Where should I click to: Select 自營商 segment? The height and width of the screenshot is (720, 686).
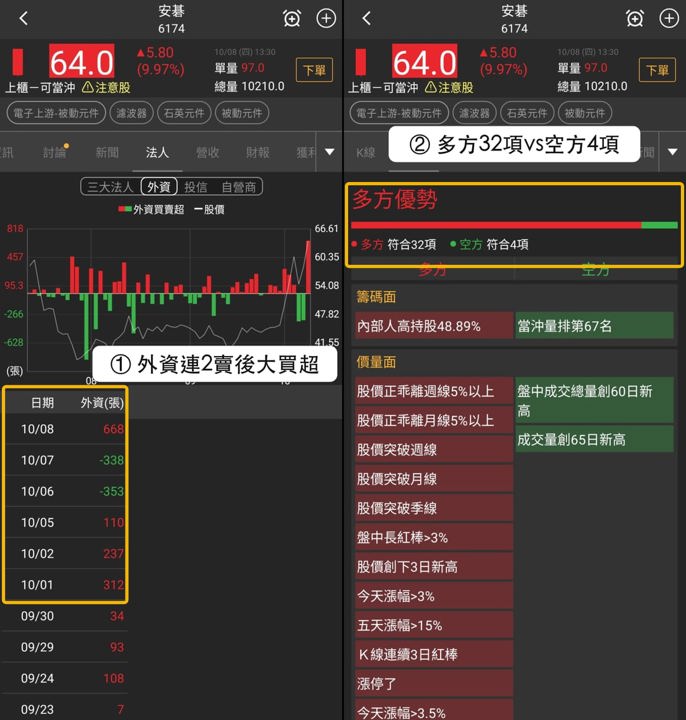(238, 187)
